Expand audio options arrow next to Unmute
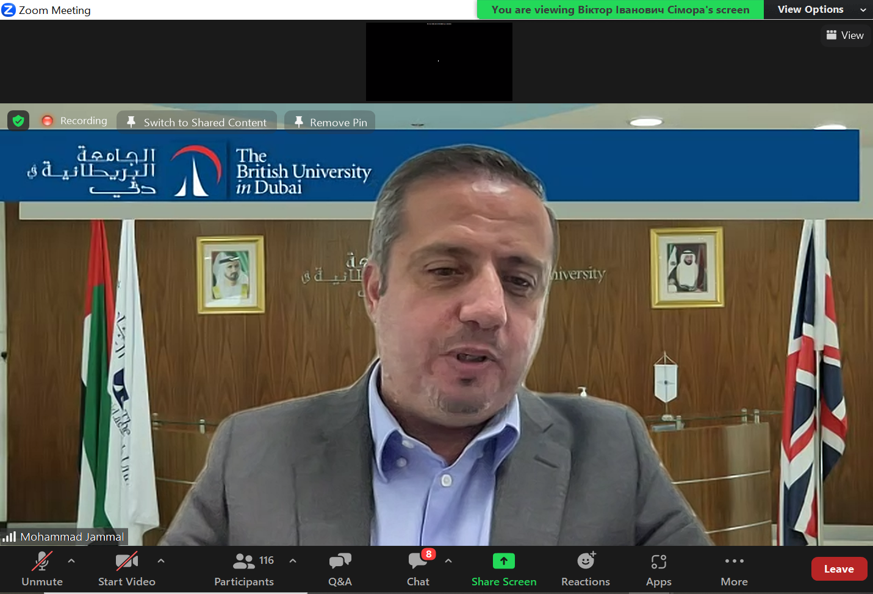Image resolution: width=873 pixels, height=594 pixels. [71, 561]
